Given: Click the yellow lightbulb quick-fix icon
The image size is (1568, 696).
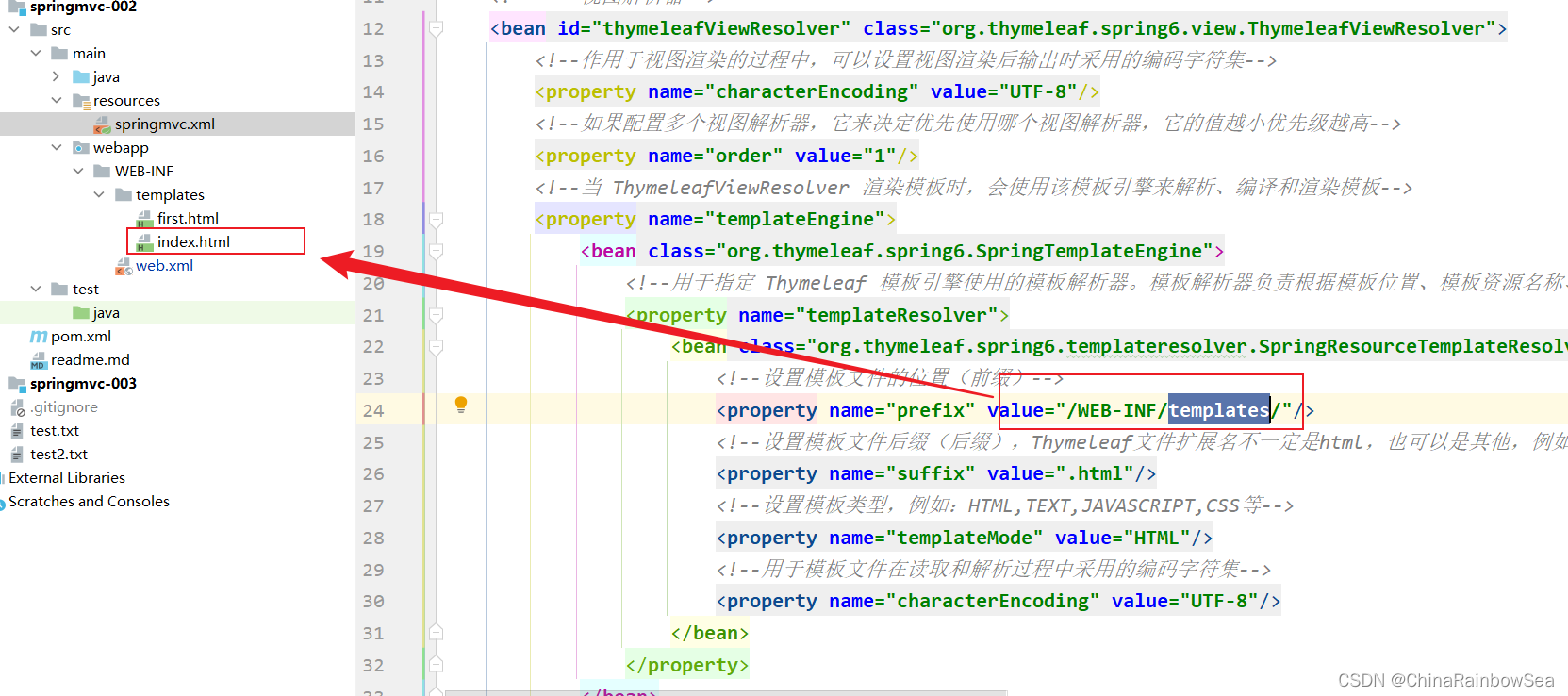Looking at the screenshot, I should coord(461,405).
